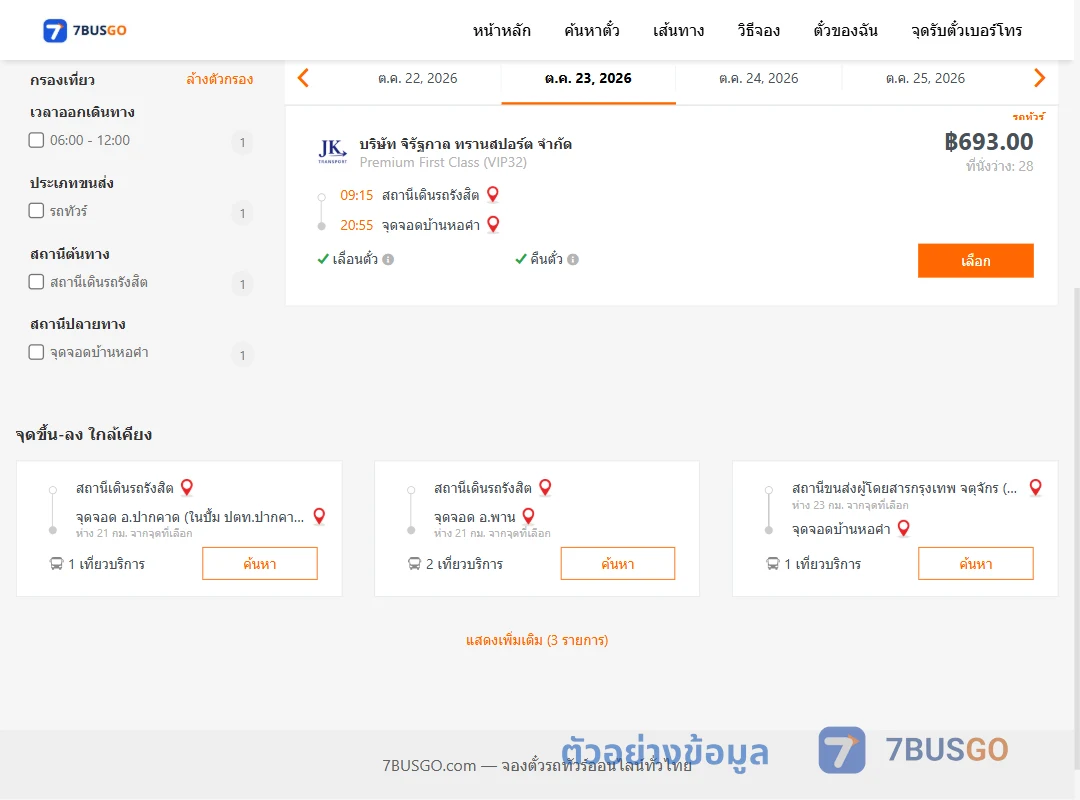
Task: Expand แสดงเพิ่มเติม (3 รายการ) list
Action: [x=537, y=640]
